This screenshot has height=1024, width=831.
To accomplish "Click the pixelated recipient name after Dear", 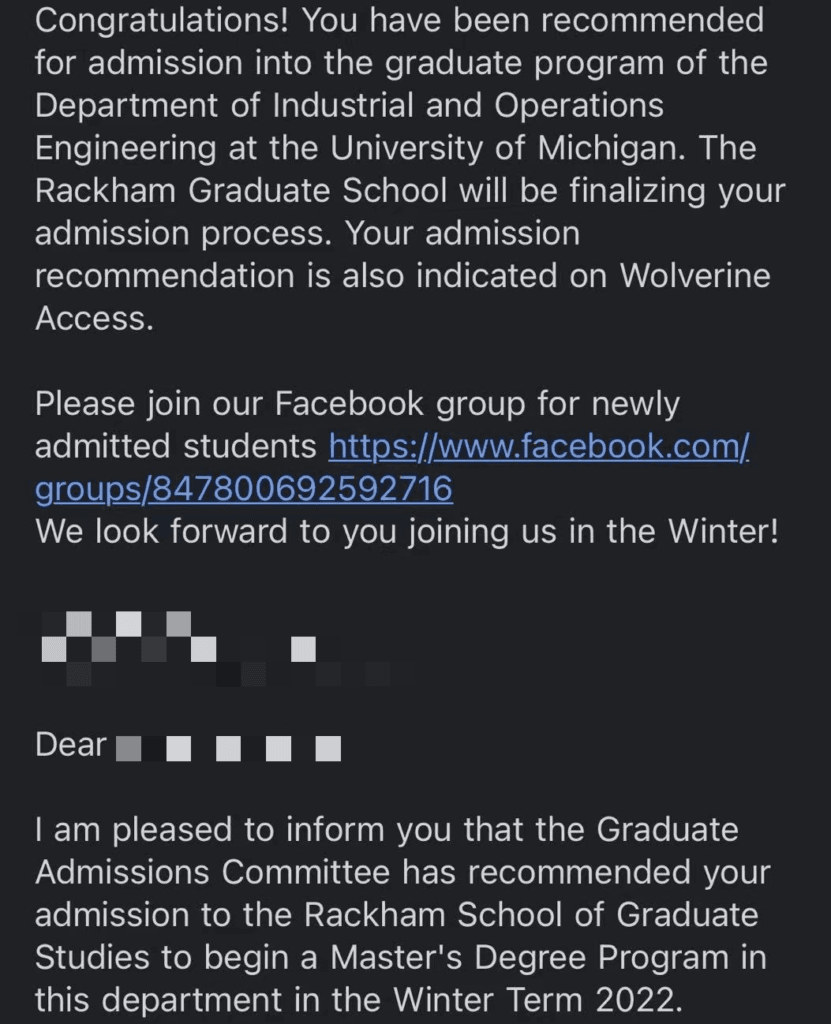I will [230, 747].
